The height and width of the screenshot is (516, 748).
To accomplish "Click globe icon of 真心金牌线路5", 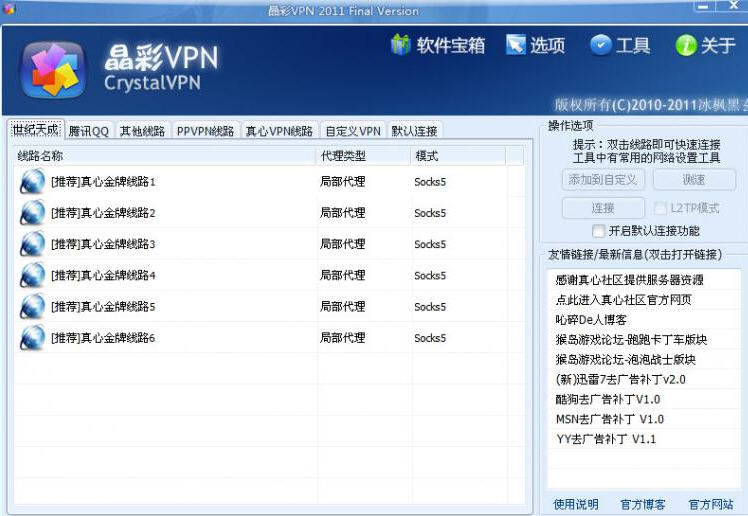I will 32,307.
